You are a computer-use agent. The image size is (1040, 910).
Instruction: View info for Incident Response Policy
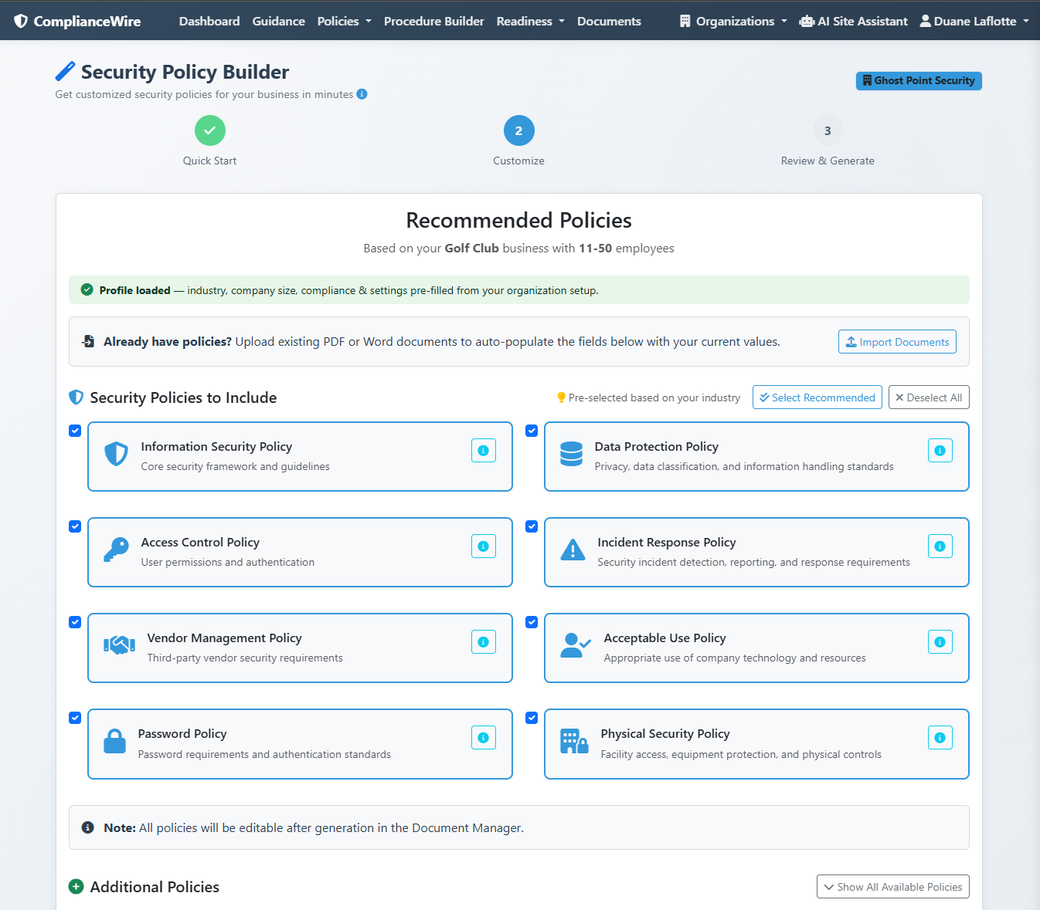[x=940, y=546]
